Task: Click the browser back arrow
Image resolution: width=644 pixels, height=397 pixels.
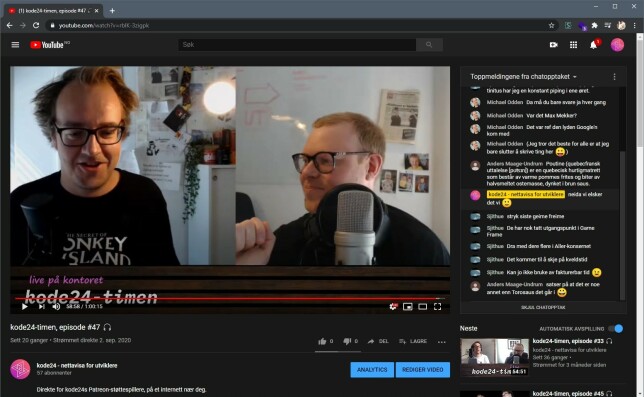Action: coord(9,25)
